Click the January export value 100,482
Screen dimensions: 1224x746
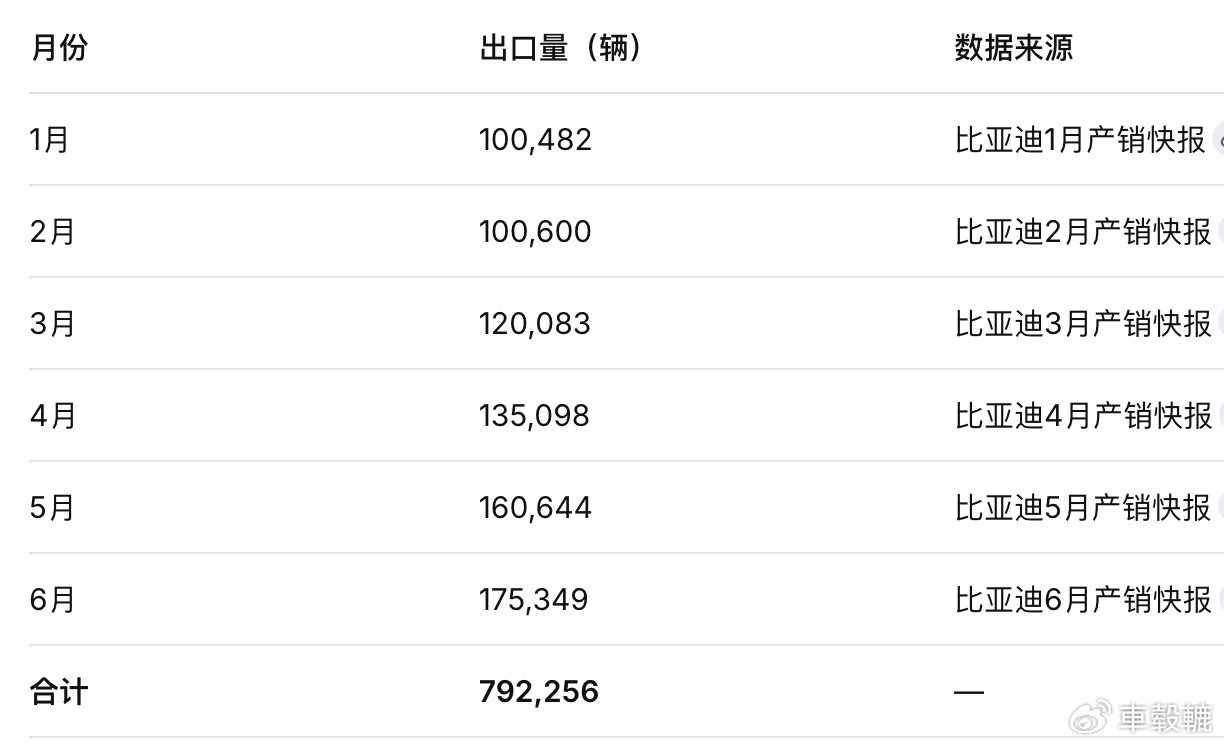536,140
